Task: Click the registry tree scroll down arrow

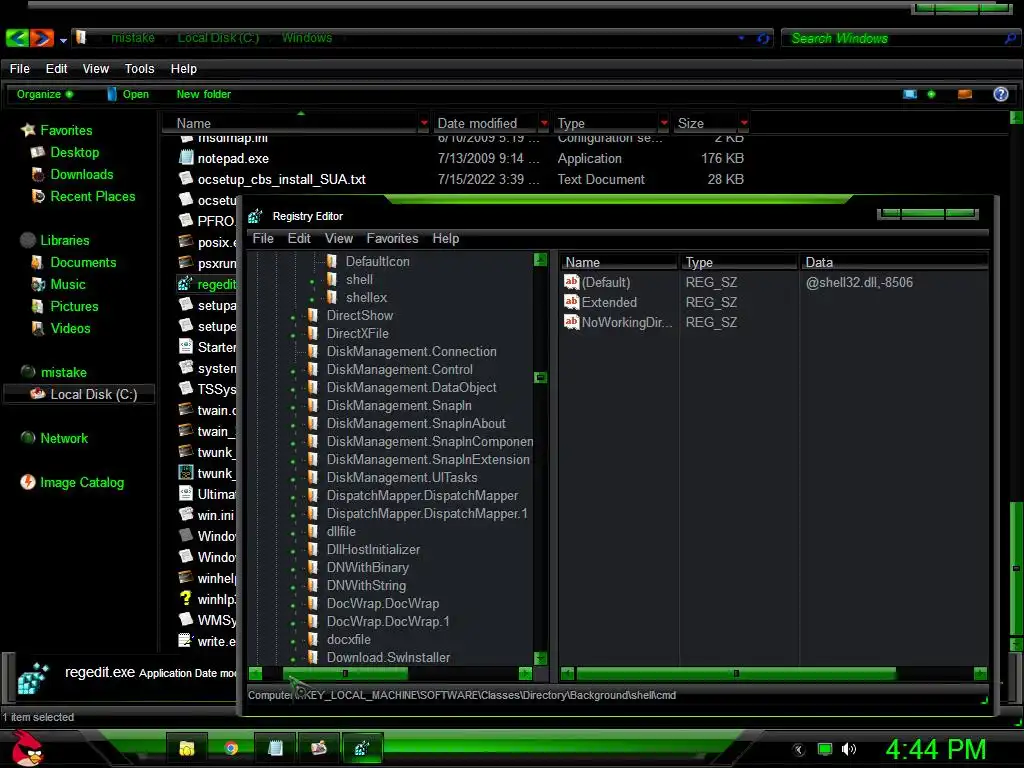Action: coord(540,658)
